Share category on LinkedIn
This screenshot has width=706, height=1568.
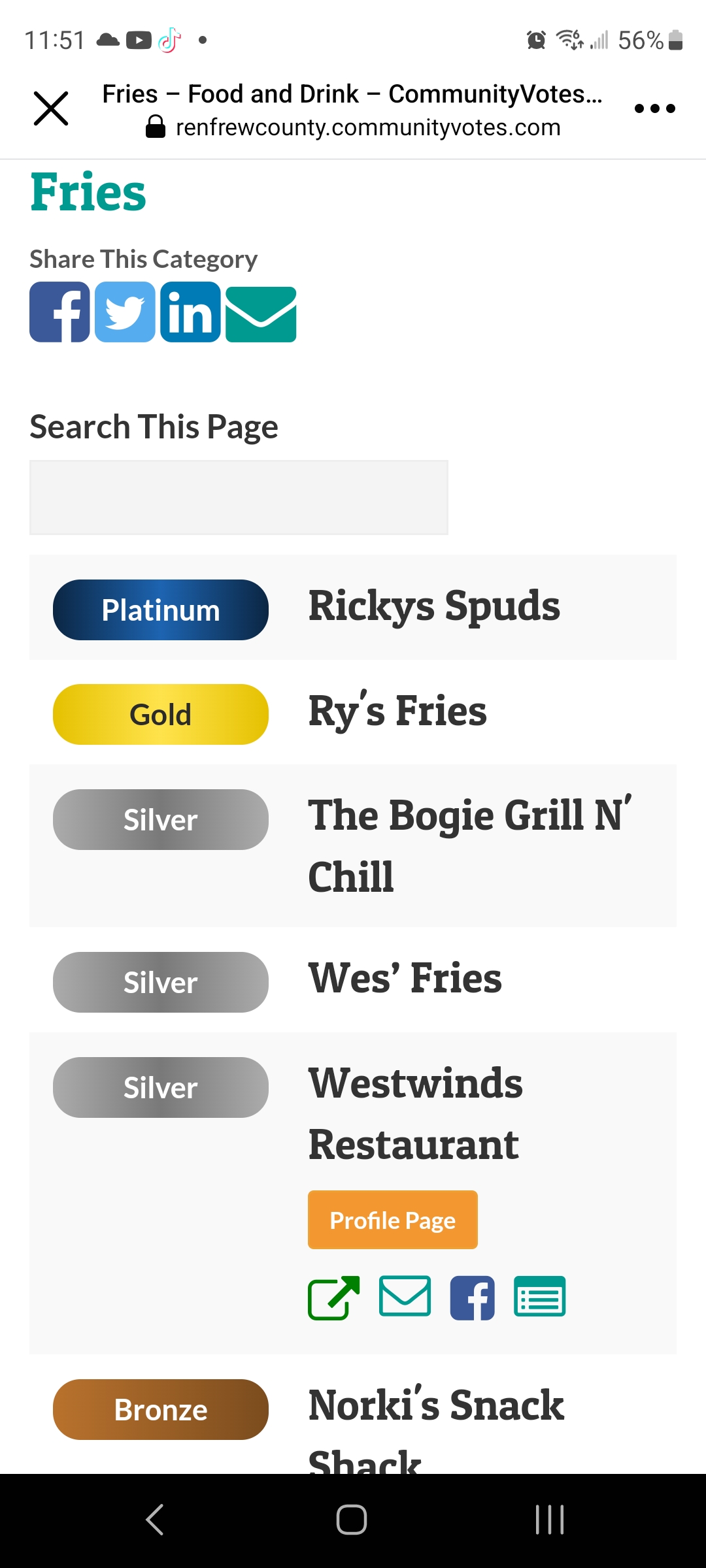(190, 312)
